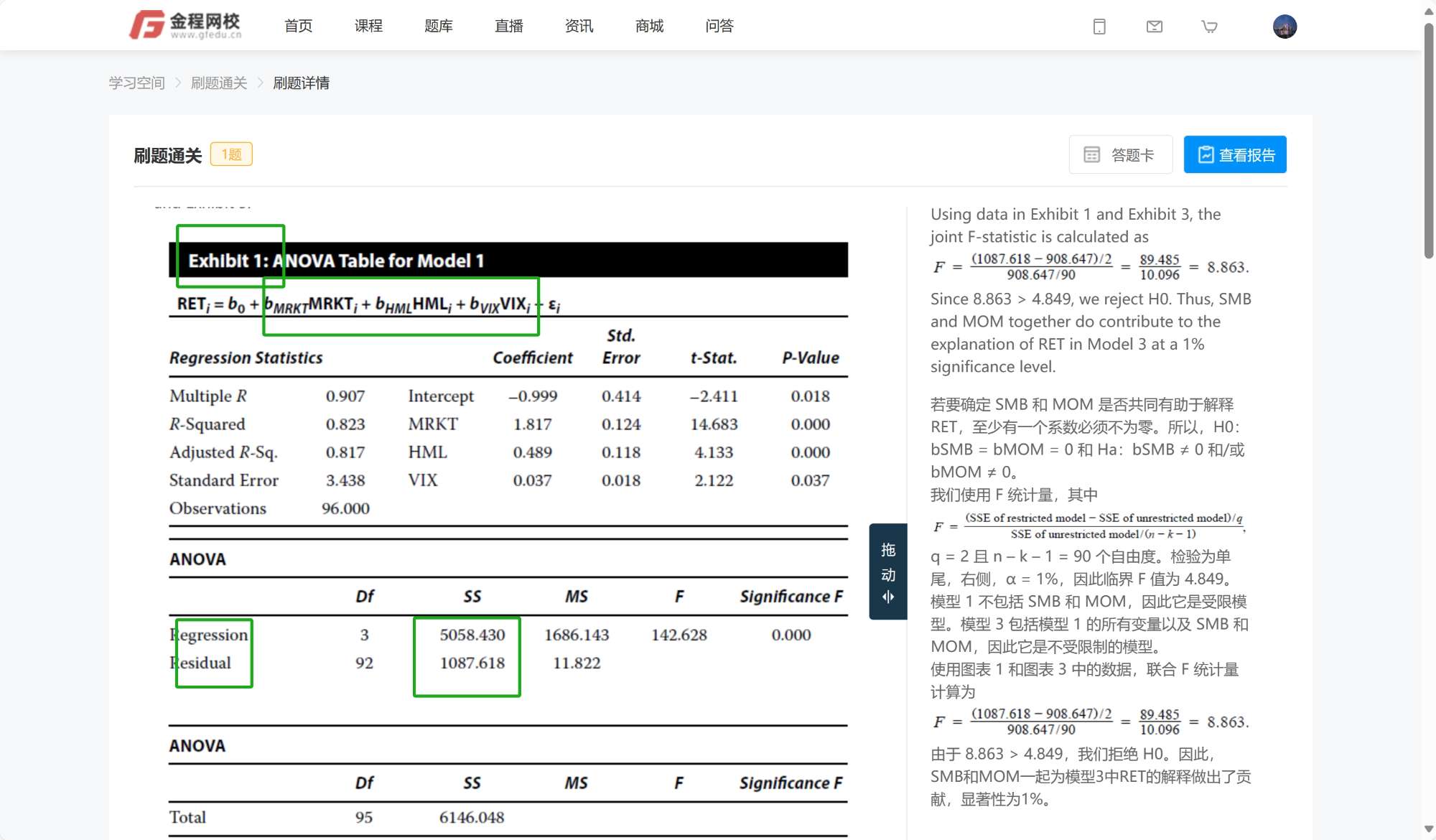The height and width of the screenshot is (840, 1436).
Task: Click the 查看报告 report icon
Action: [1206, 154]
